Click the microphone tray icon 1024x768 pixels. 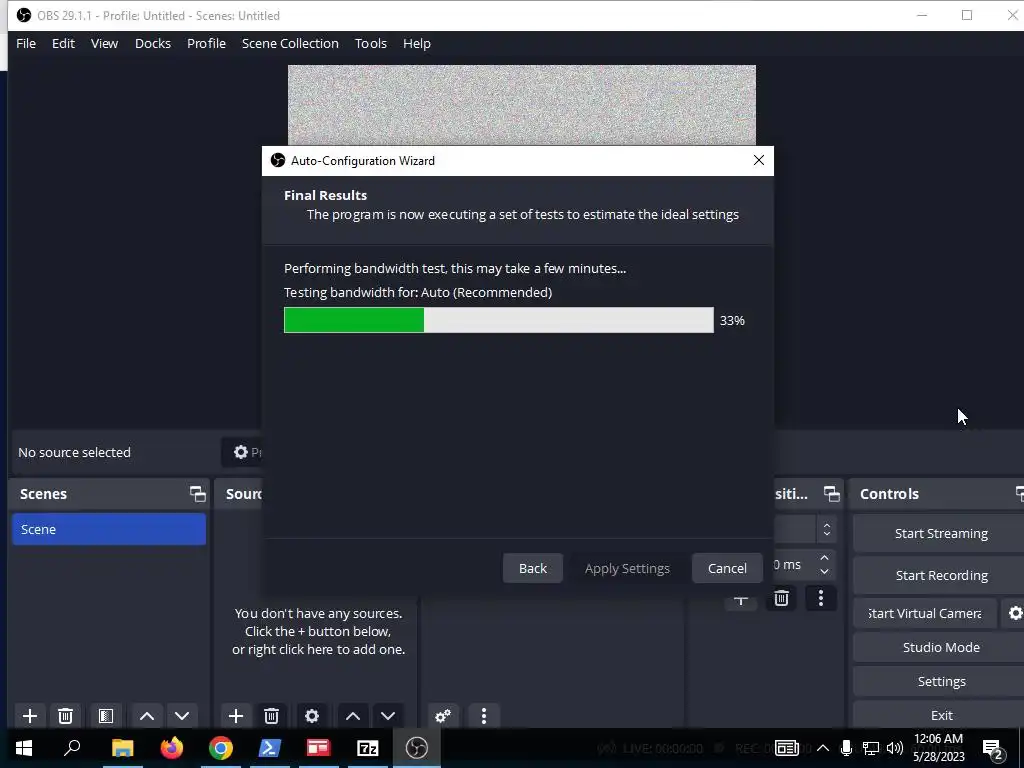[x=846, y=748]
